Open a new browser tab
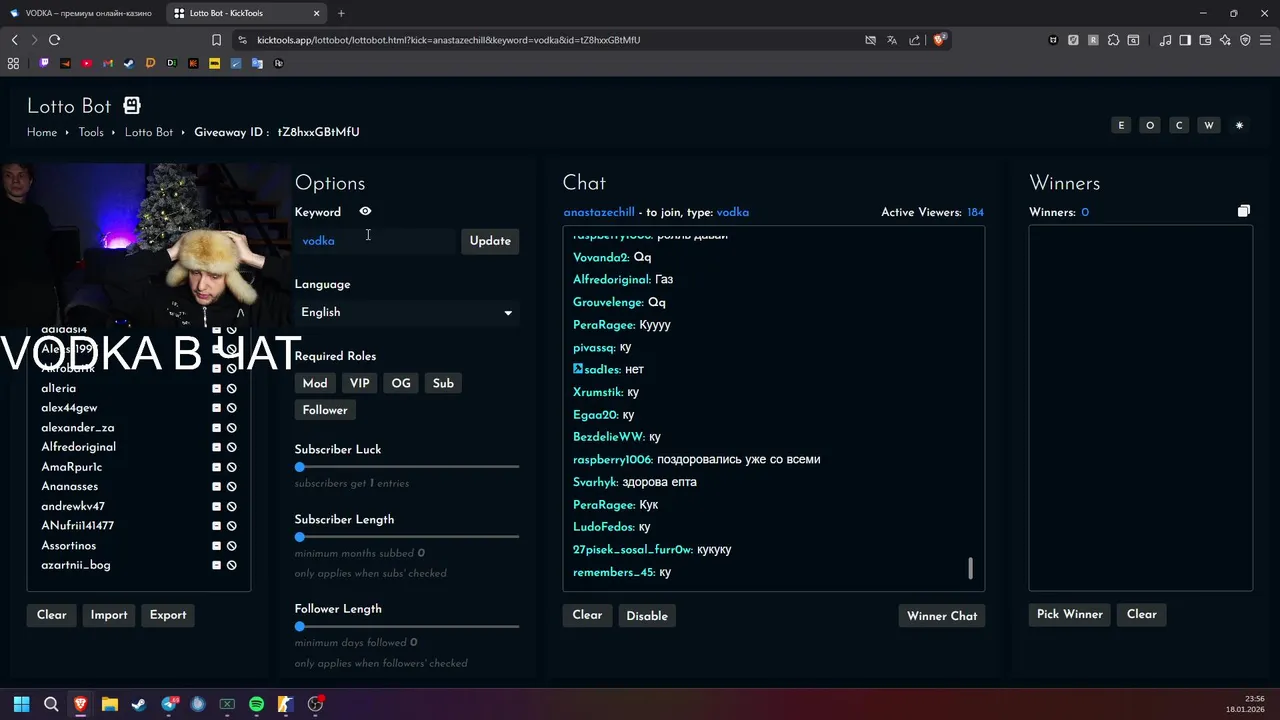The height and width of the screenshot is (720, 1280). pos(341,13)
